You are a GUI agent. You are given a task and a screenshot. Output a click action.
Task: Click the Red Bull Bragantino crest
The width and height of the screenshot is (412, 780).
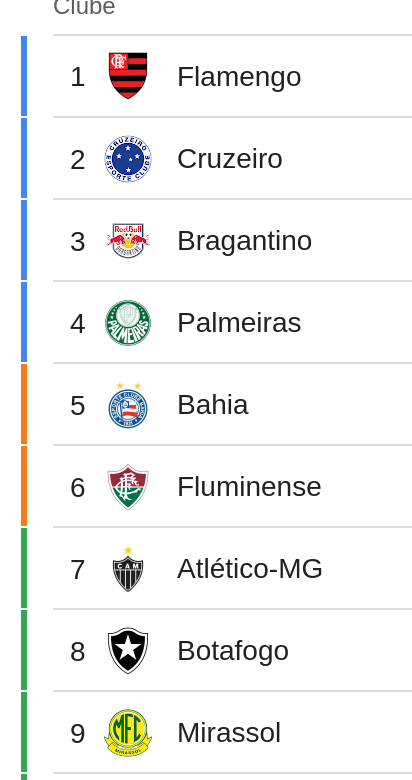(x=128, y=241)
